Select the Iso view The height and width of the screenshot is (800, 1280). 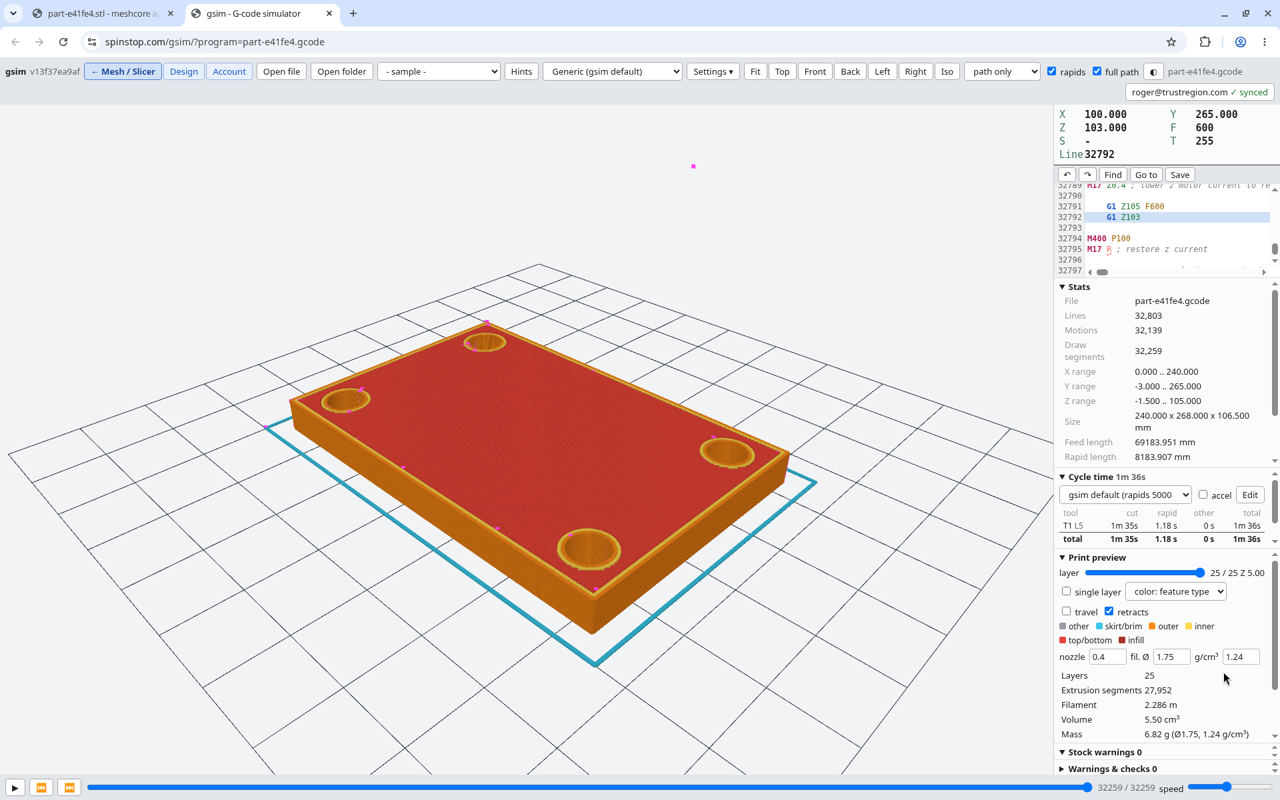pyautogui.click(x=947, y=72)
